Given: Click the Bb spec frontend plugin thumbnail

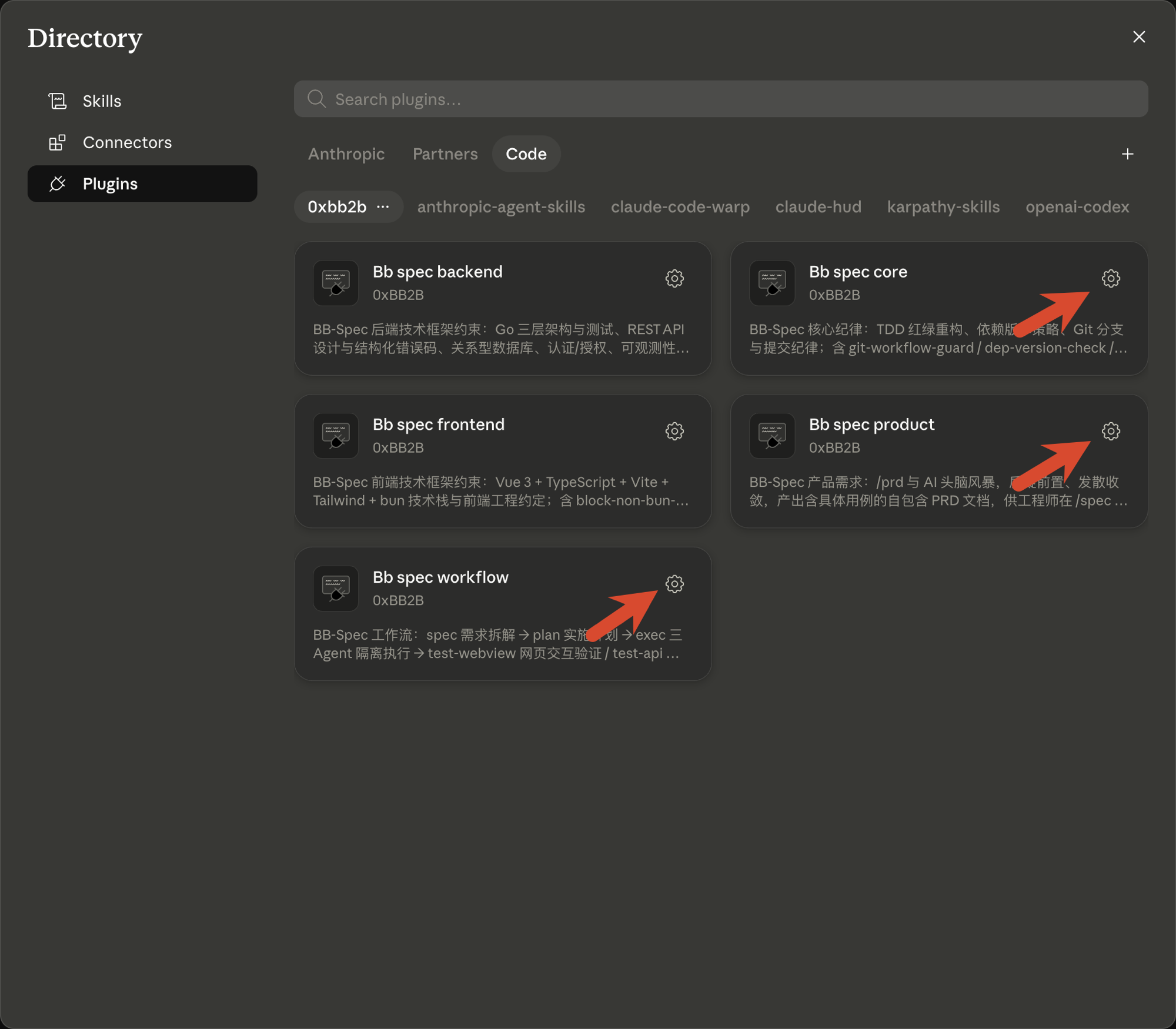Looking at the screenshot, I should click(x=336, y=436).
